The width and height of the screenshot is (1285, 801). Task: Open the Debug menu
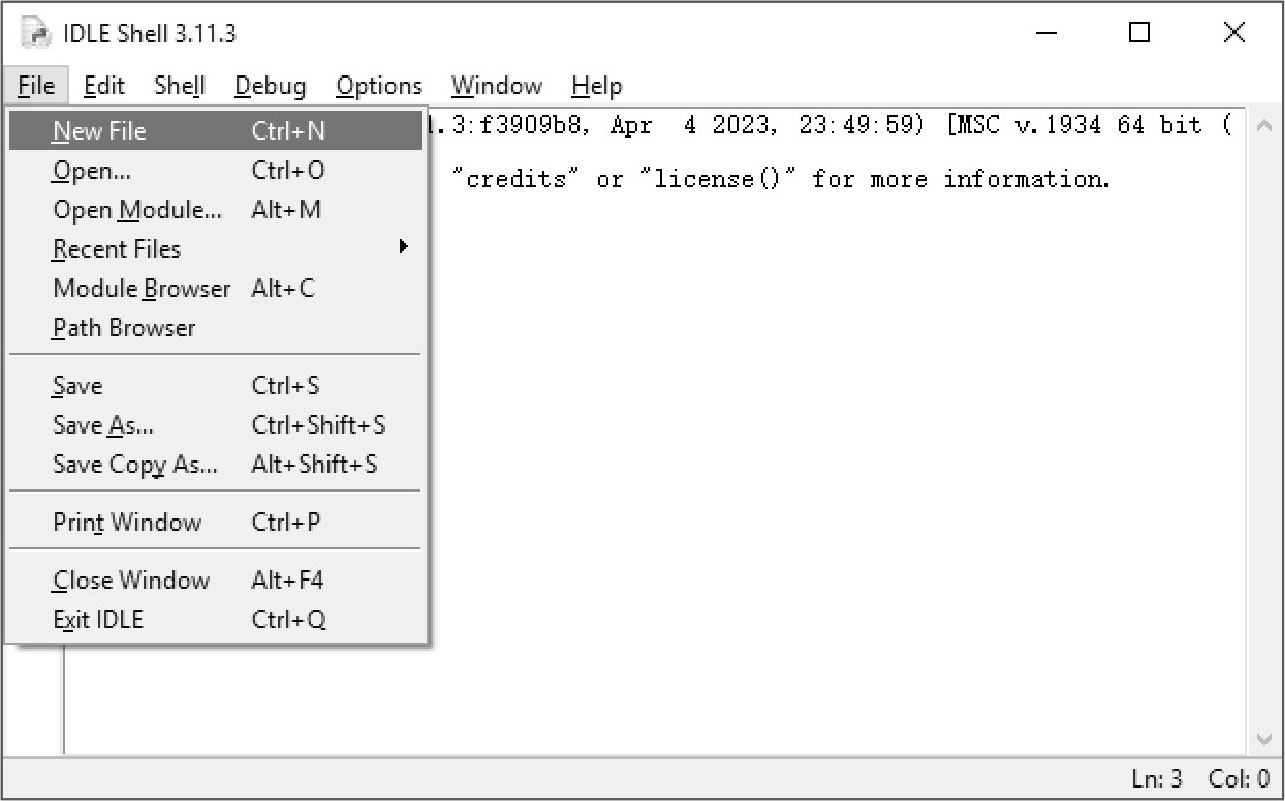270,86
